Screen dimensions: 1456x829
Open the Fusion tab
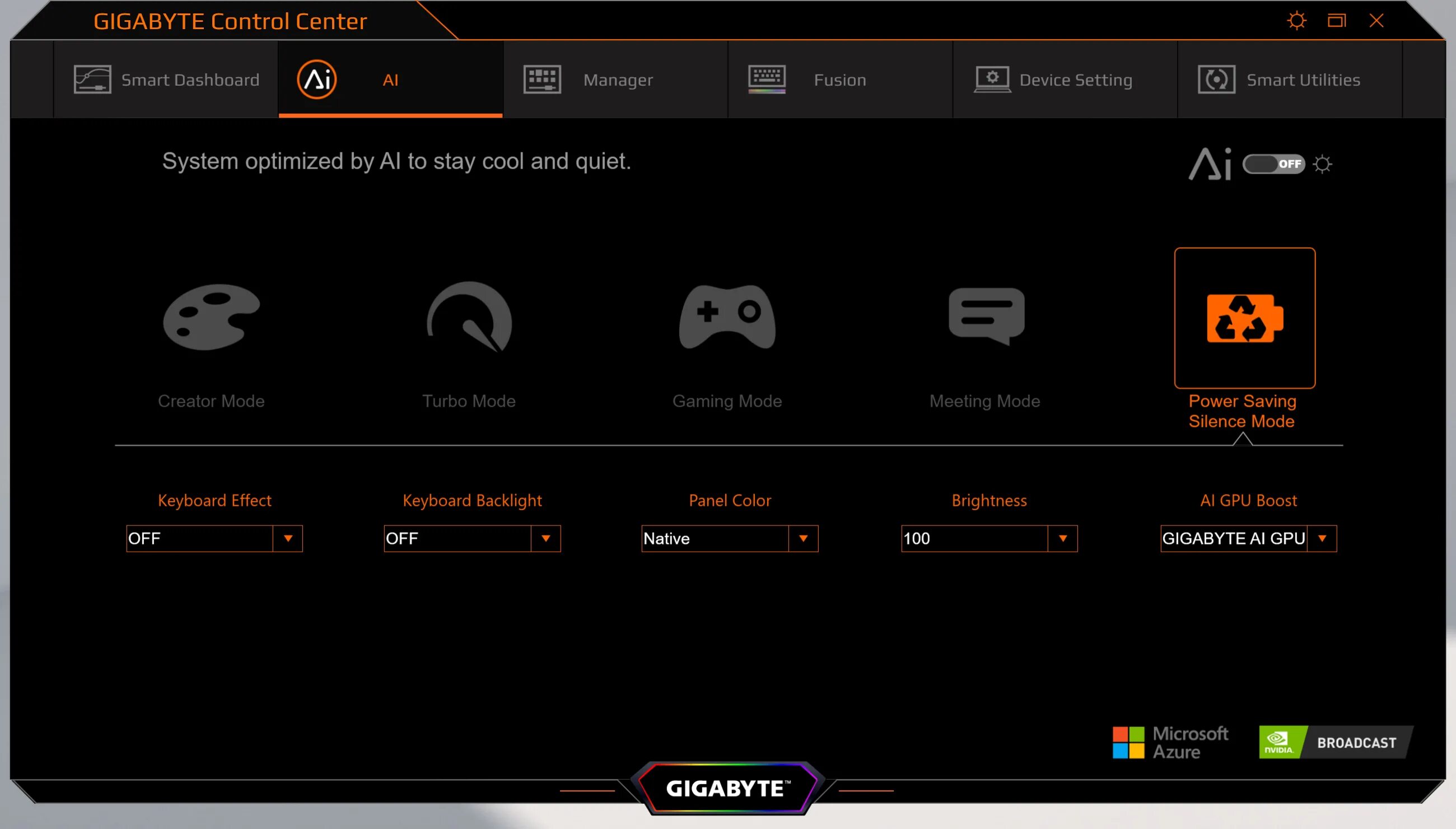tap(839, 80)
